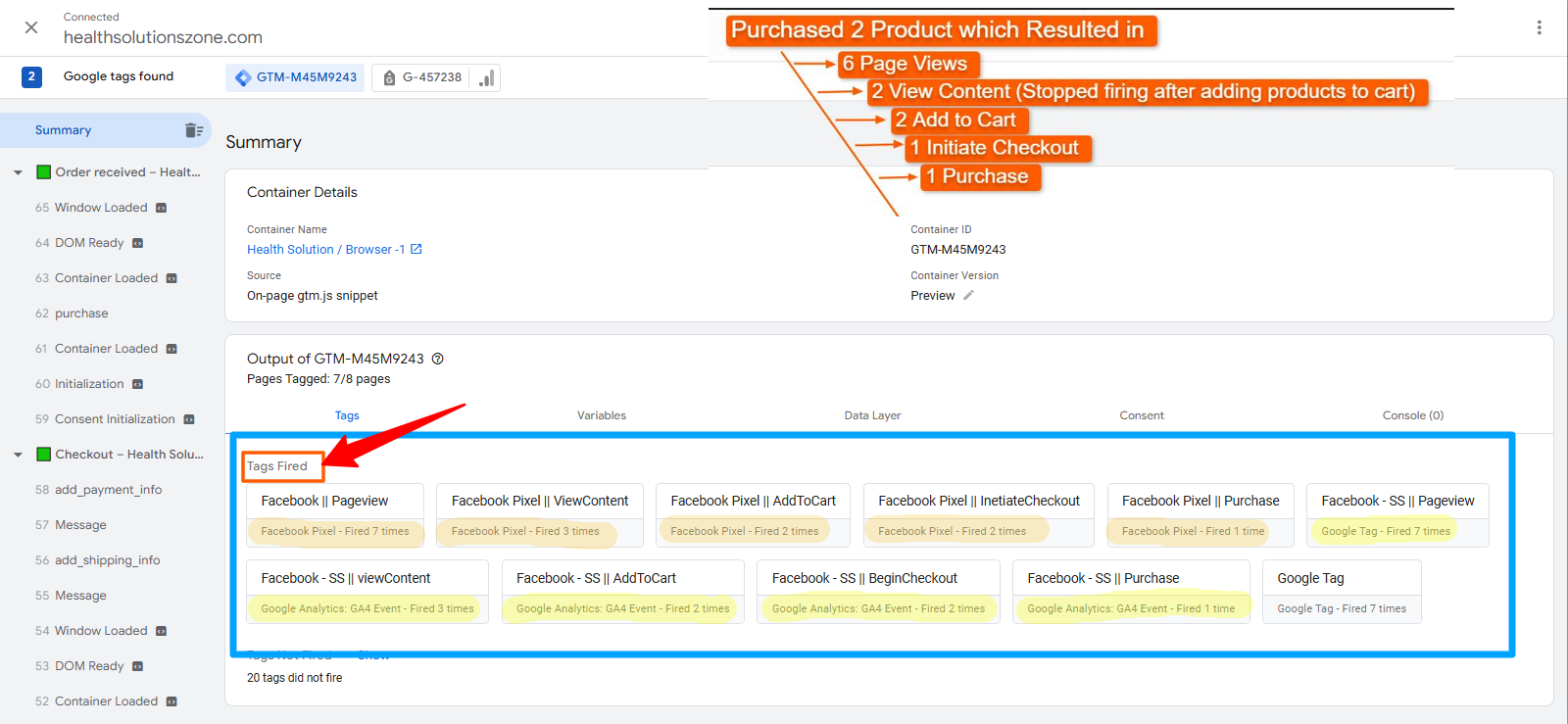
Task: Open the Facebook Pixel || AddToCart tag card
Action: click(x=753, y=515)
